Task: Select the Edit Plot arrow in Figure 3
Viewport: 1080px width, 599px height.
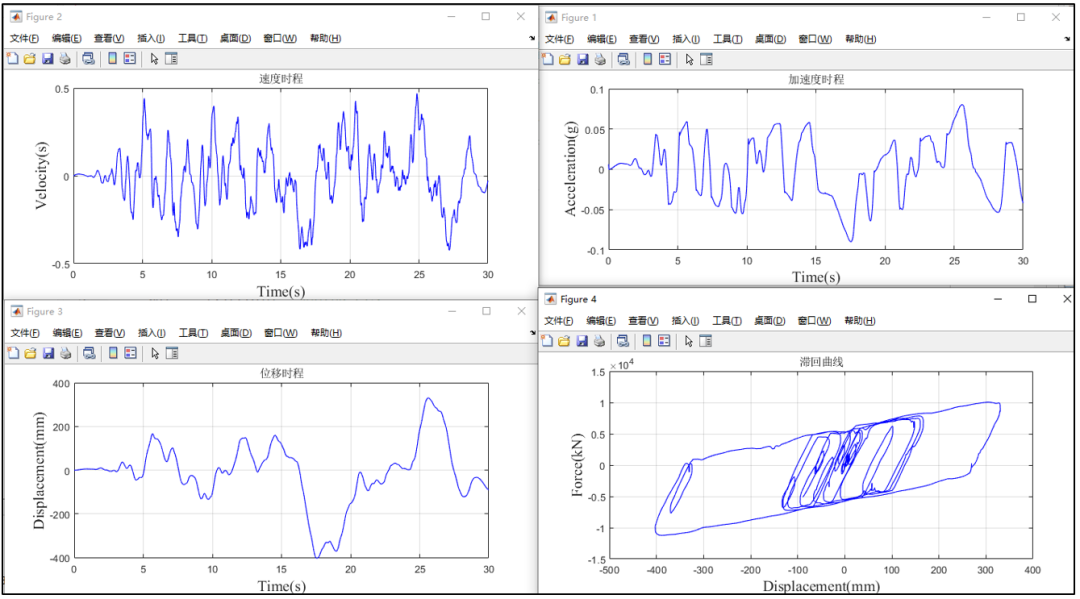Action: tap(155, 354)
